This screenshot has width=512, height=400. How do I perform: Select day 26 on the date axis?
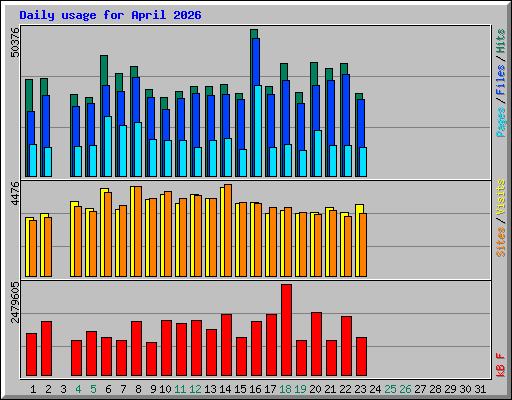pyautogui.click(x=405, y=389)
